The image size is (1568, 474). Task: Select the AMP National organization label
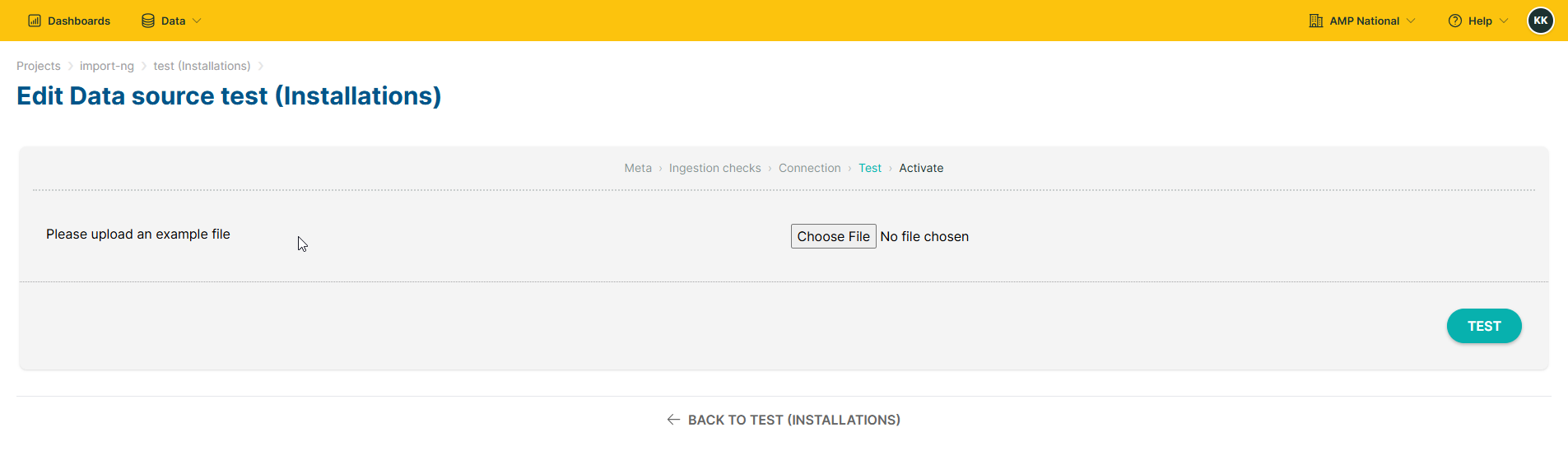1365,21
